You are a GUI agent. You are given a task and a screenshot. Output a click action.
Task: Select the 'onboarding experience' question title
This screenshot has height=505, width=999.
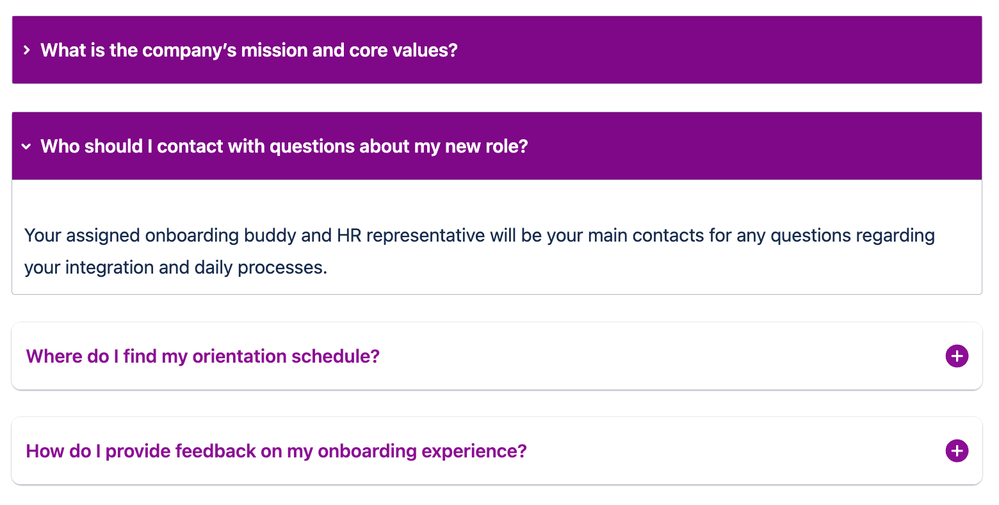pyautogui.click(x=276, y=451)
